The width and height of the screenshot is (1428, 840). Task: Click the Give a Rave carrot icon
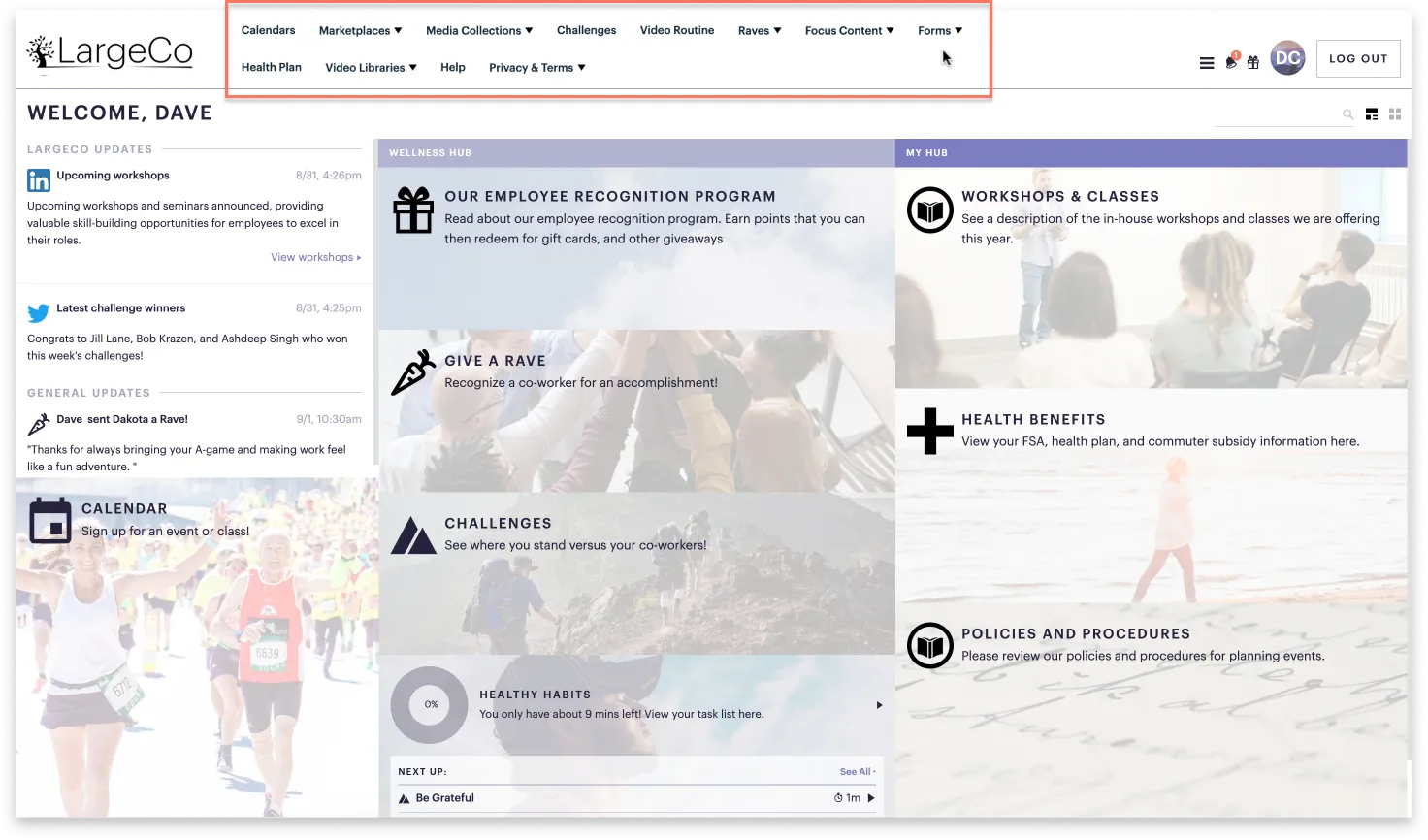[413, 372]
